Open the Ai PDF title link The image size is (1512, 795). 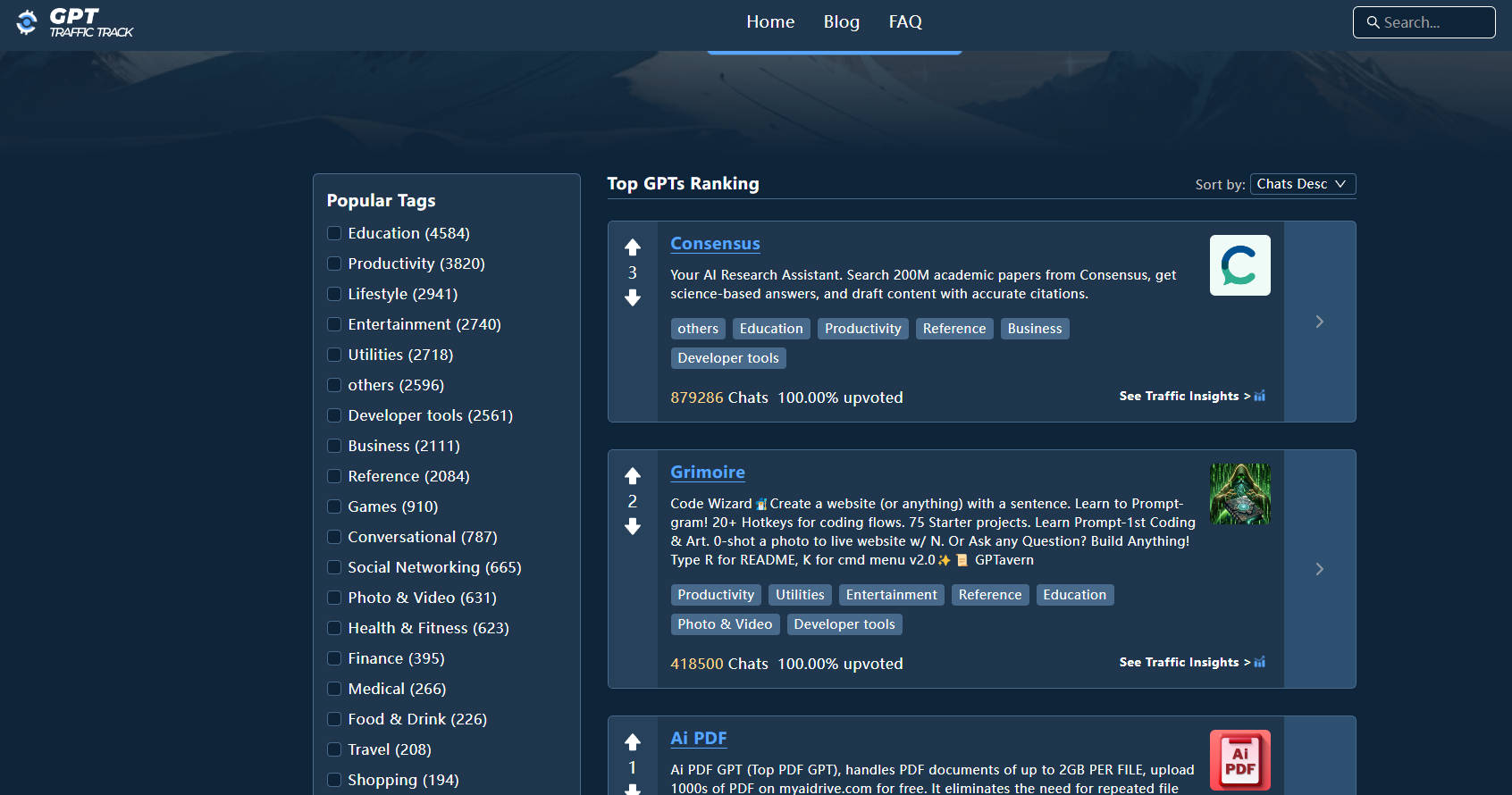tap(699, 739)
